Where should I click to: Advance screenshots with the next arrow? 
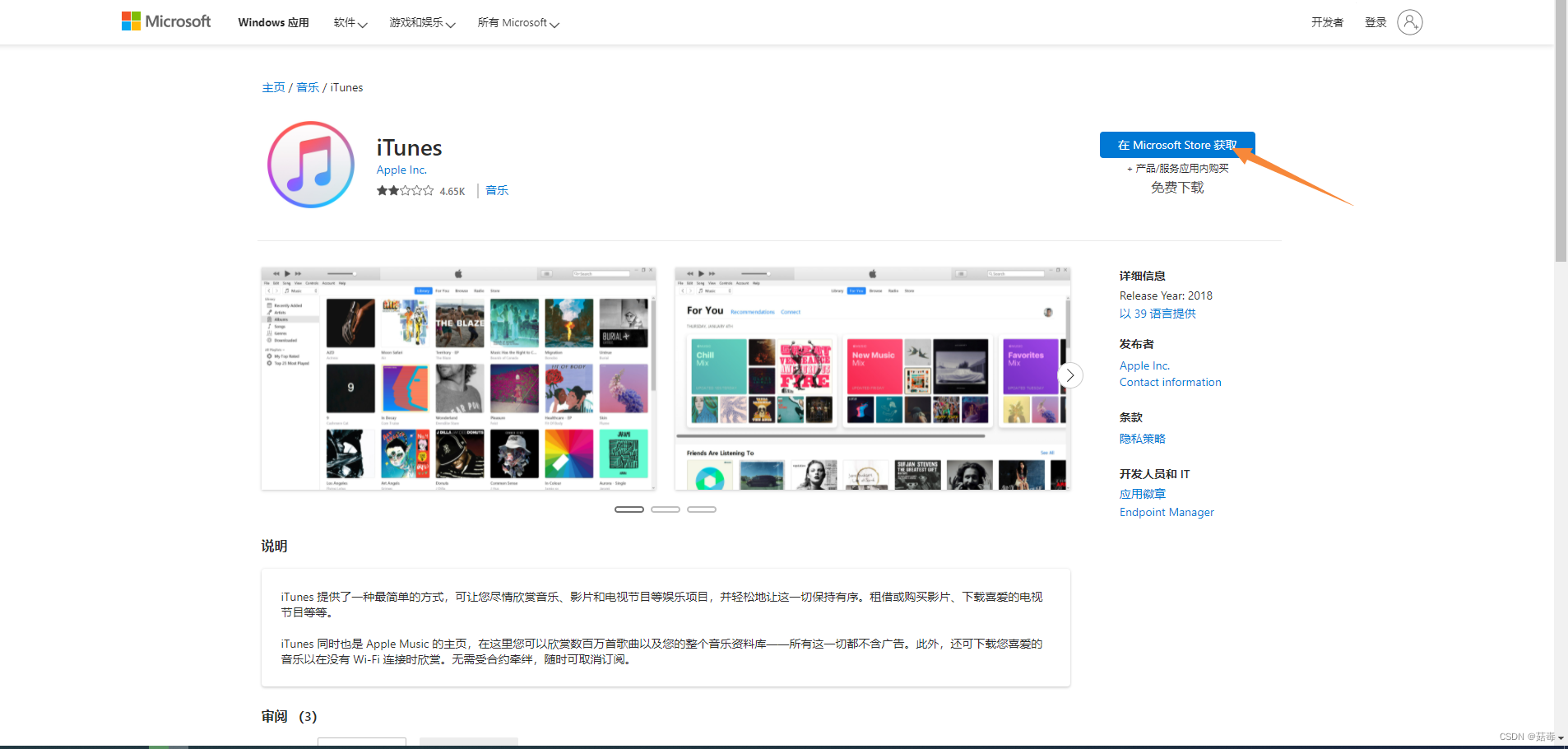click(x=1069, y=375)
